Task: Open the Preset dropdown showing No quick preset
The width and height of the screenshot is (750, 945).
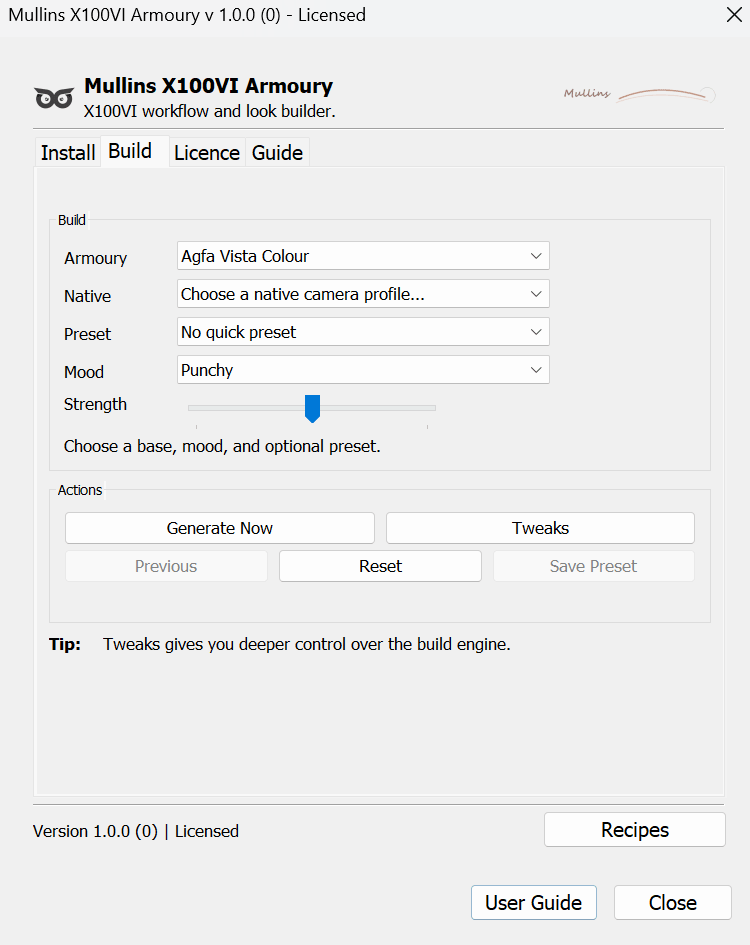Action: 363,331
